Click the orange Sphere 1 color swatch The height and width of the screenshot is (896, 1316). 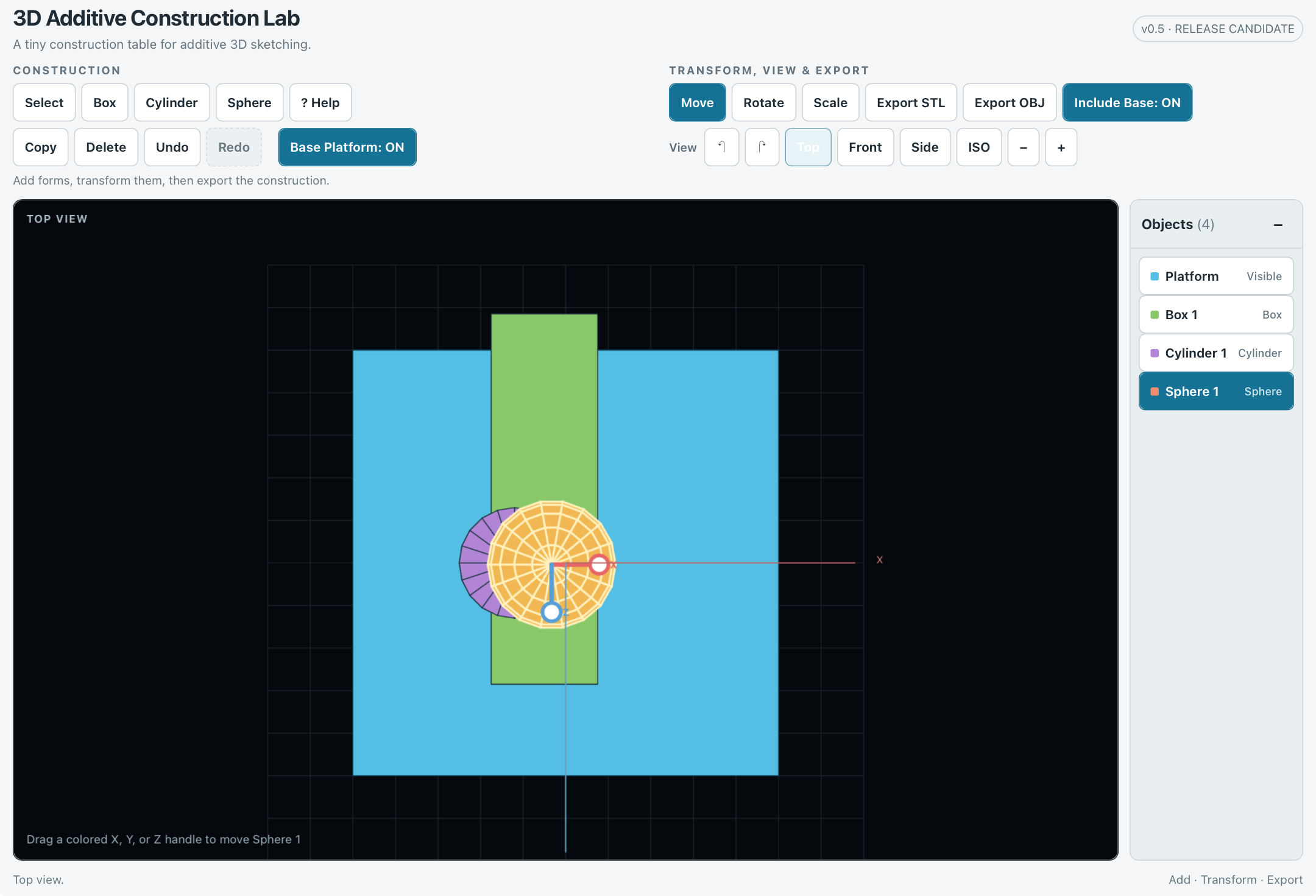coord(1154,392)
